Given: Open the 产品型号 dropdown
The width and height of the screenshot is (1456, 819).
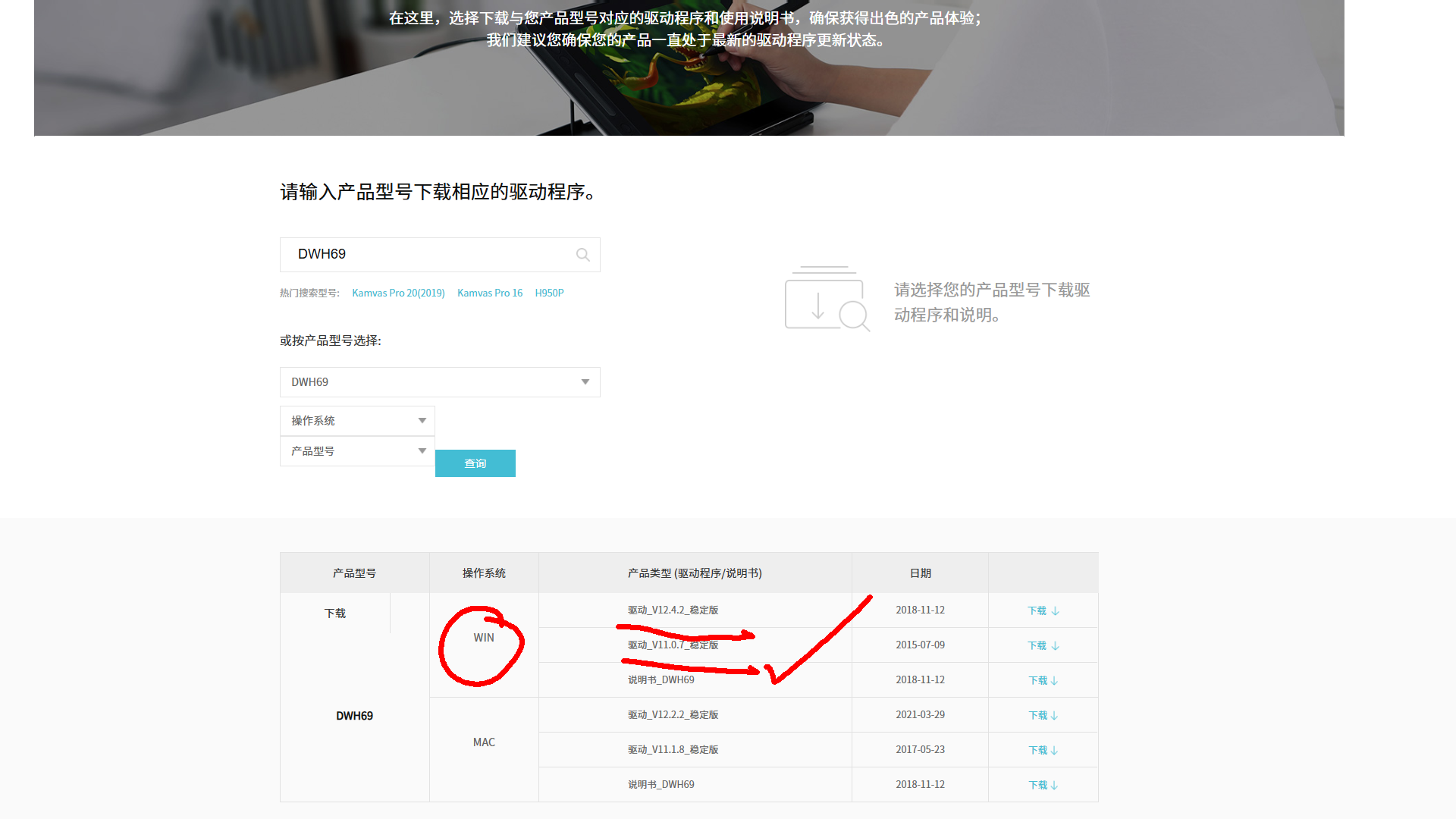Looking at the screenshot, I should 357,451.
